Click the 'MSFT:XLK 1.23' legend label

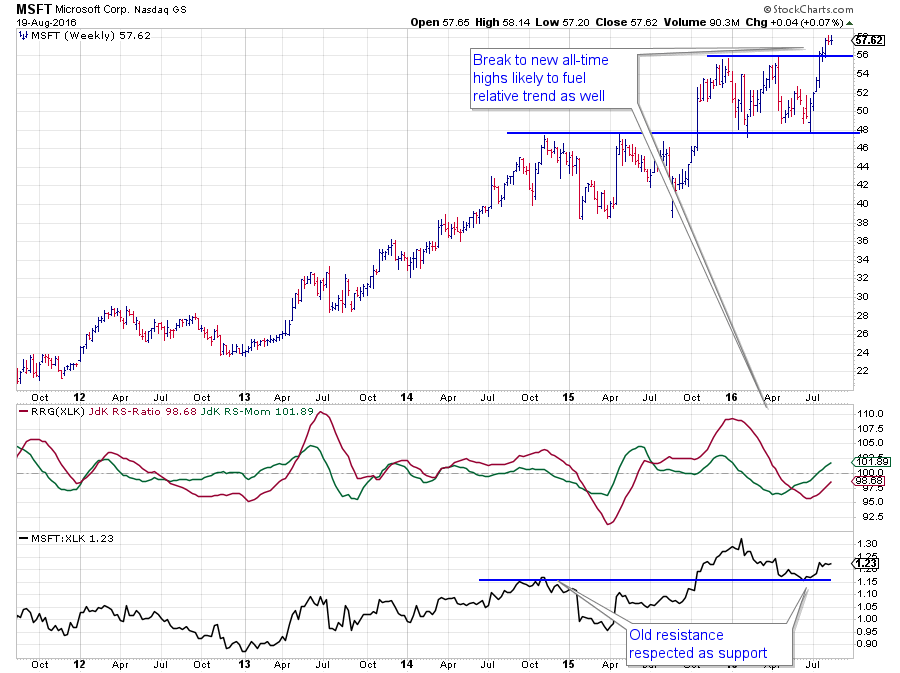pos(72,538)
